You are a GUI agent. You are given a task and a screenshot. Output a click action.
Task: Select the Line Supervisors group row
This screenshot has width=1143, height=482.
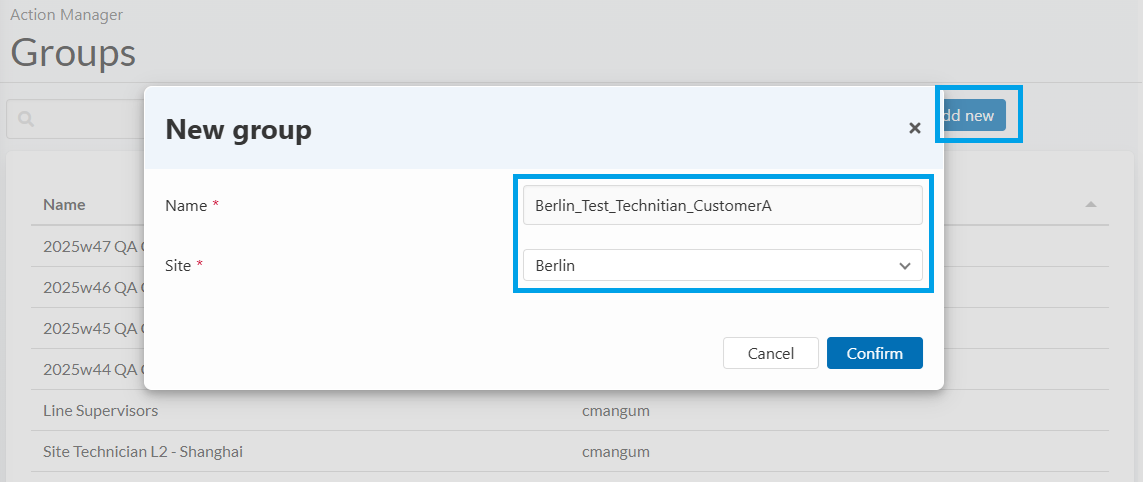pos(100,410)
